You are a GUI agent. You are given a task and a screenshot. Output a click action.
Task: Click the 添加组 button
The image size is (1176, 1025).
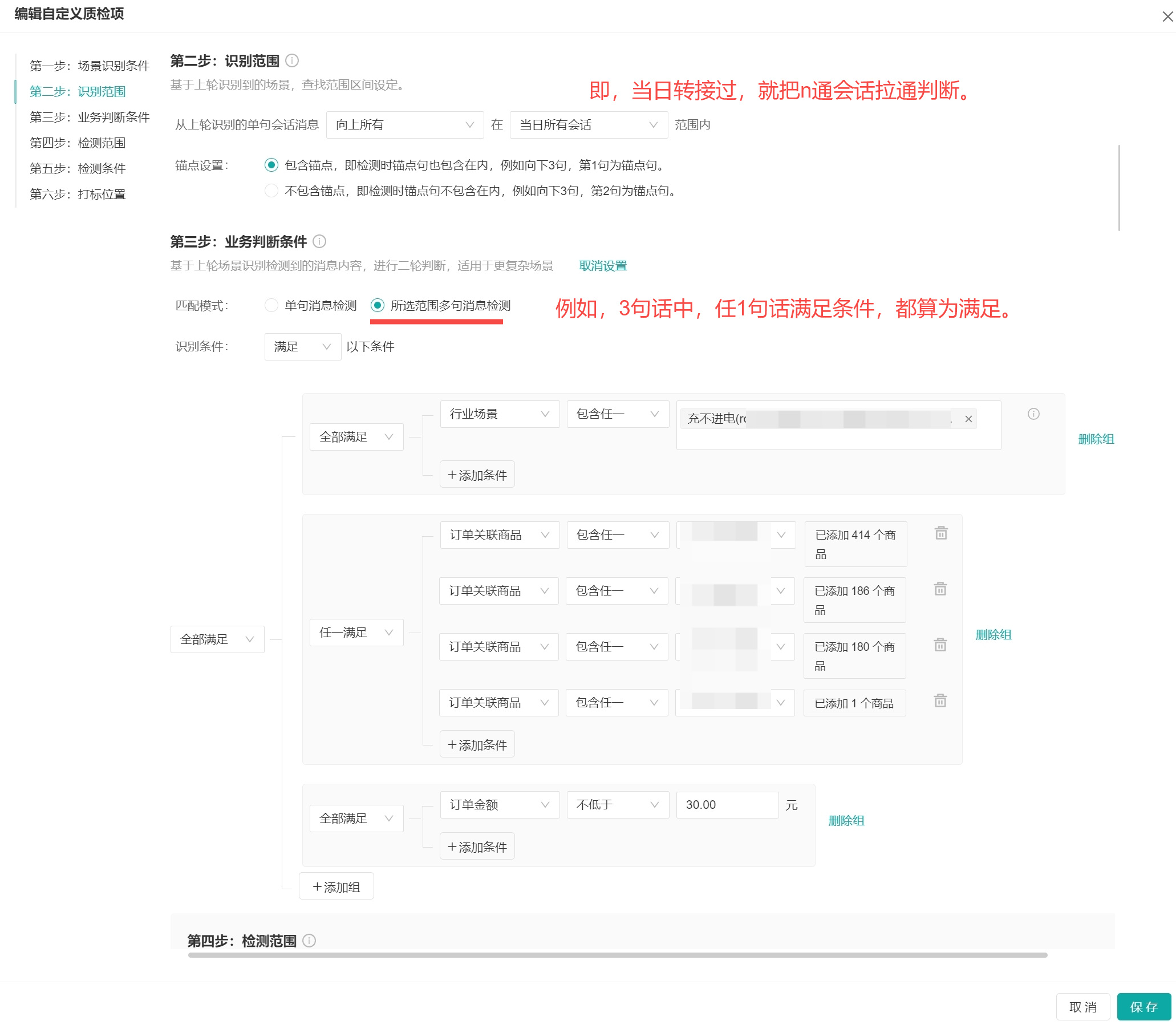[x=336, y=886]
